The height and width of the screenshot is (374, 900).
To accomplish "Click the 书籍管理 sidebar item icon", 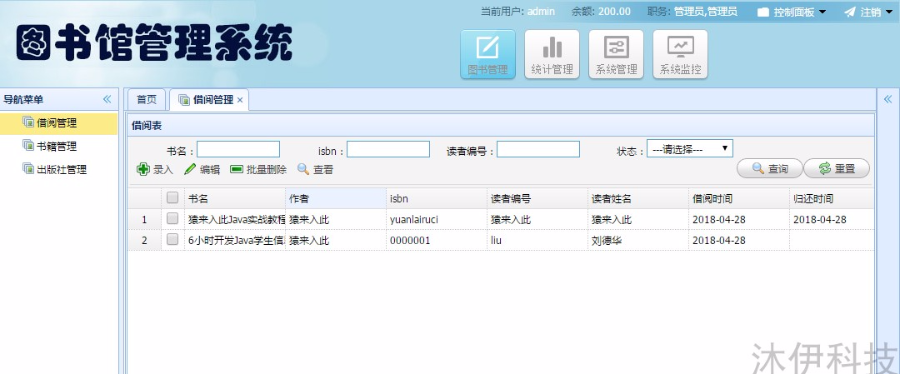I will (28, 146).
